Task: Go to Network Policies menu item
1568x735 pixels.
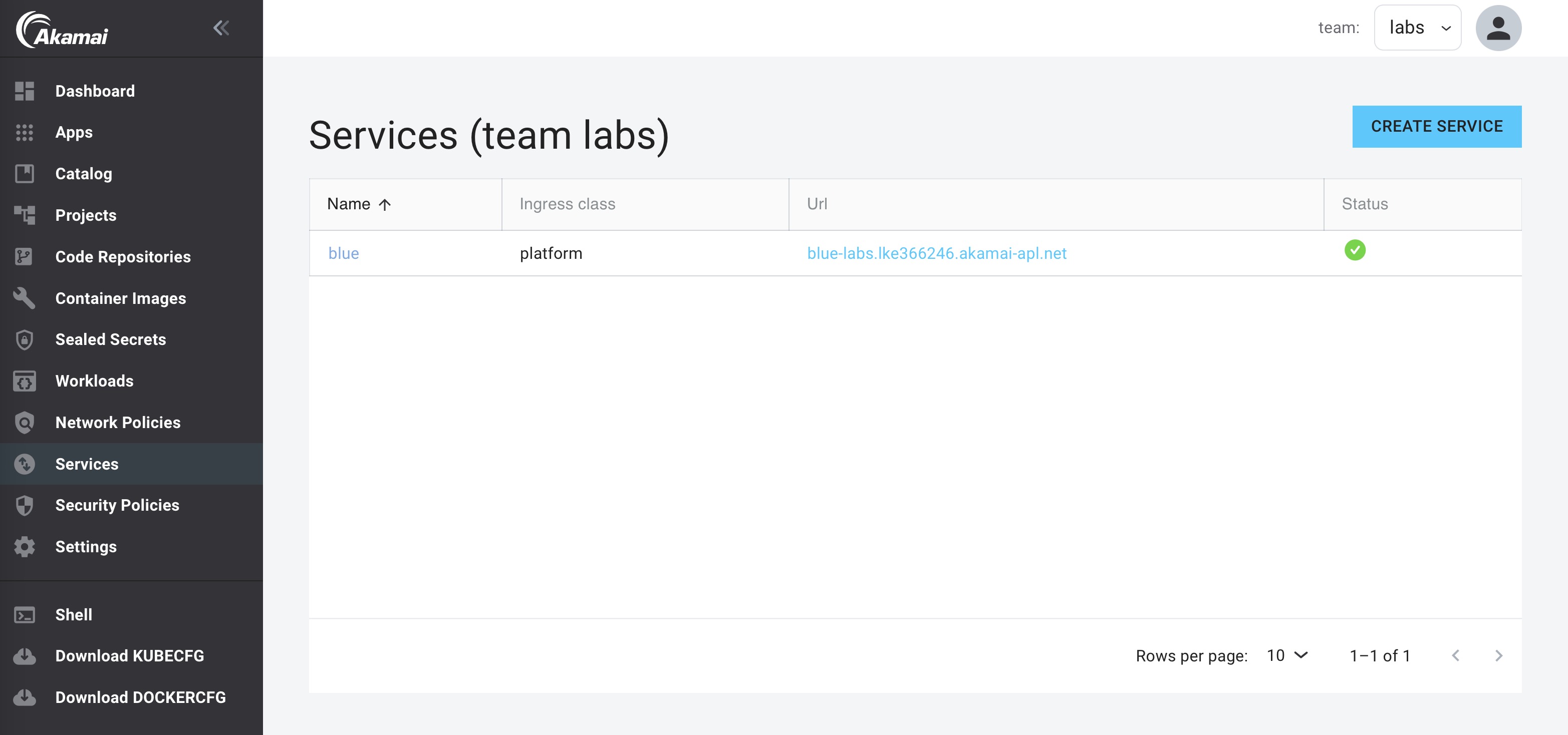Action: pos(118,422)
